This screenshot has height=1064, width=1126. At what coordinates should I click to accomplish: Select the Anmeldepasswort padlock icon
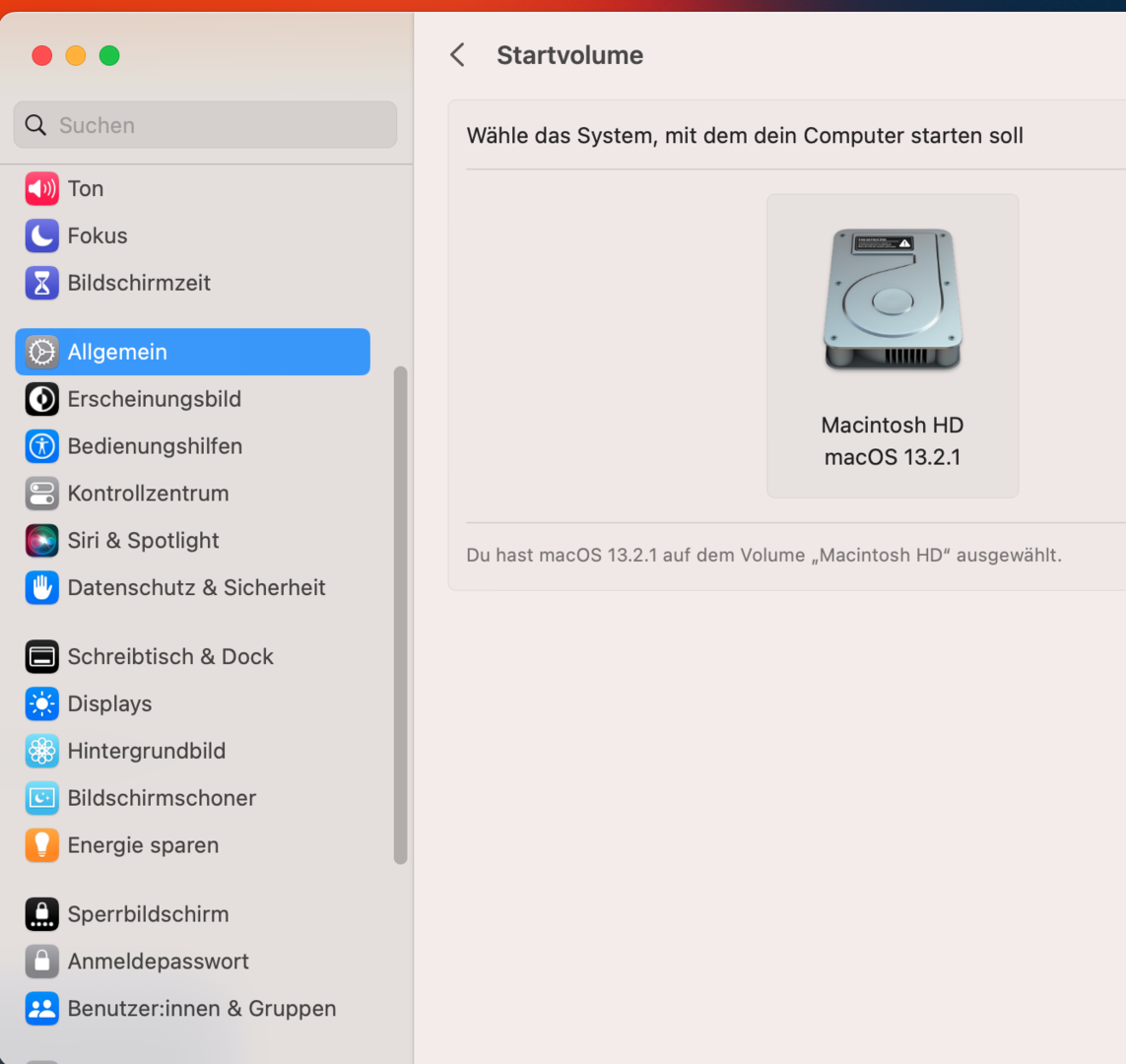(x=41, y=962)
